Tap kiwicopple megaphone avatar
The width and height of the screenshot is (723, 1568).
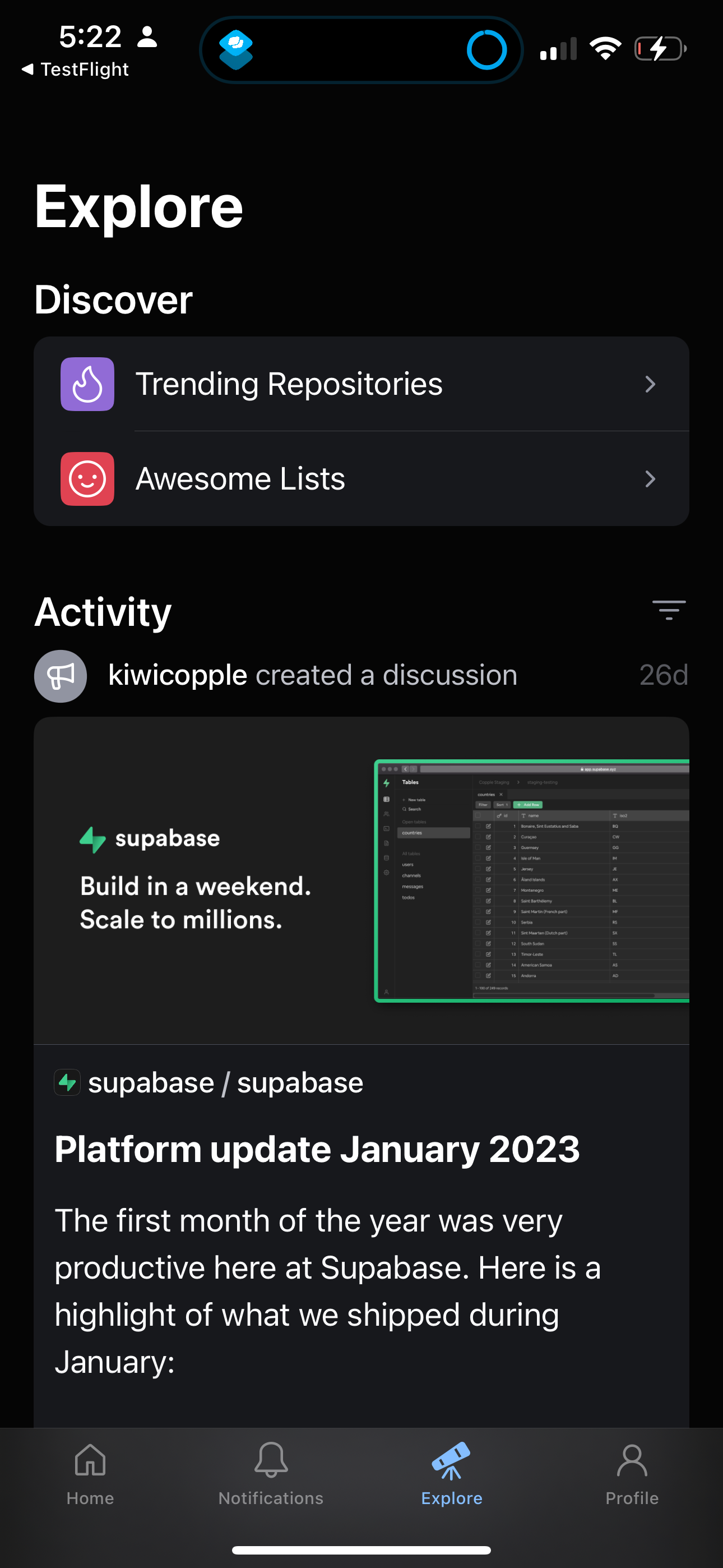click(x=61, y=676)
